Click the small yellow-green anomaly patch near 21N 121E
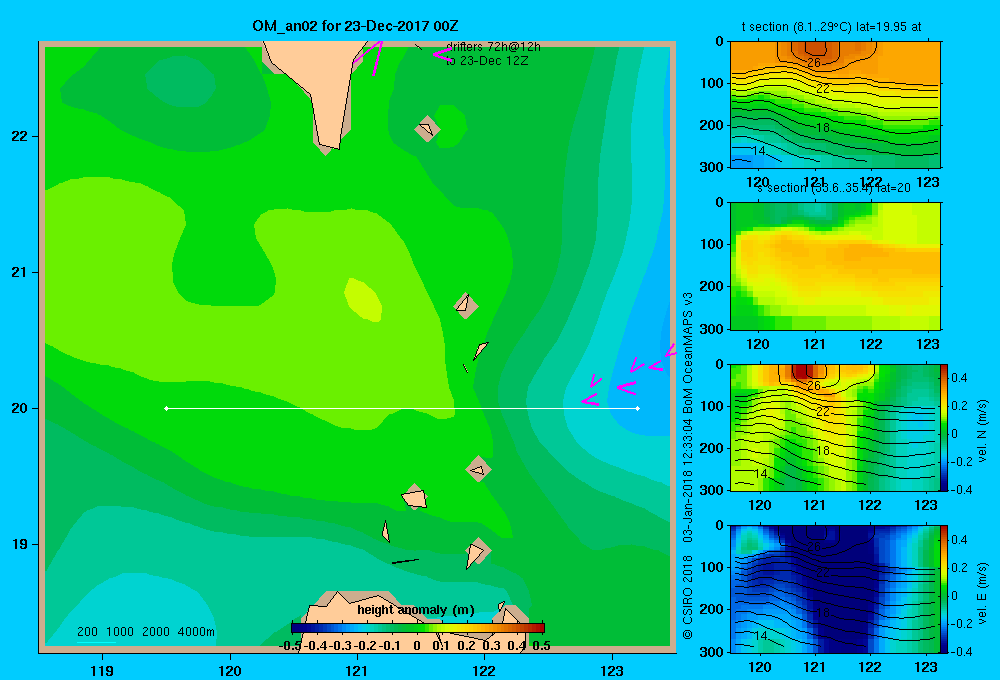Image resolution: width=1000 pixels, height=680 pixels. pyautogui.click(x=363, y=300)
